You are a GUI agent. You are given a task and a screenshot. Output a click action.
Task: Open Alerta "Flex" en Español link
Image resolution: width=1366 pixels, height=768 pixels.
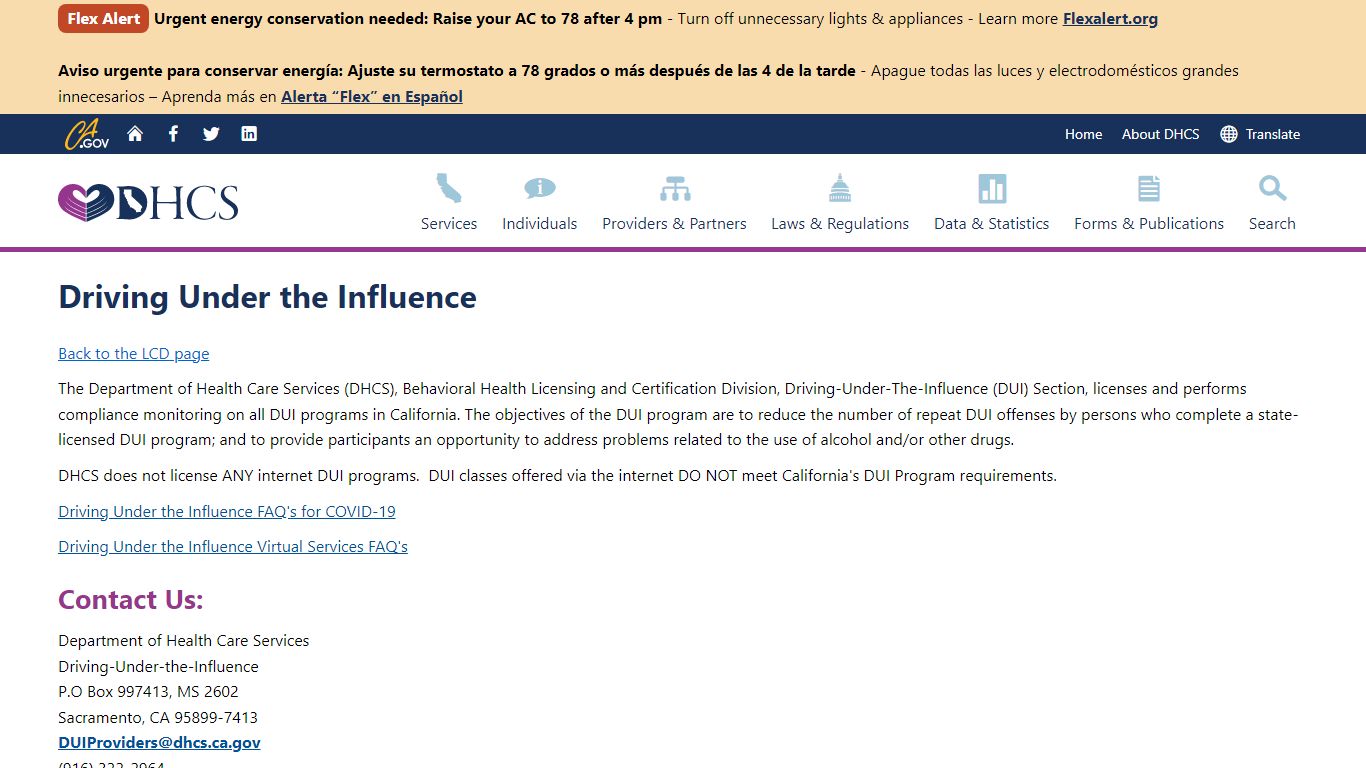372,97
